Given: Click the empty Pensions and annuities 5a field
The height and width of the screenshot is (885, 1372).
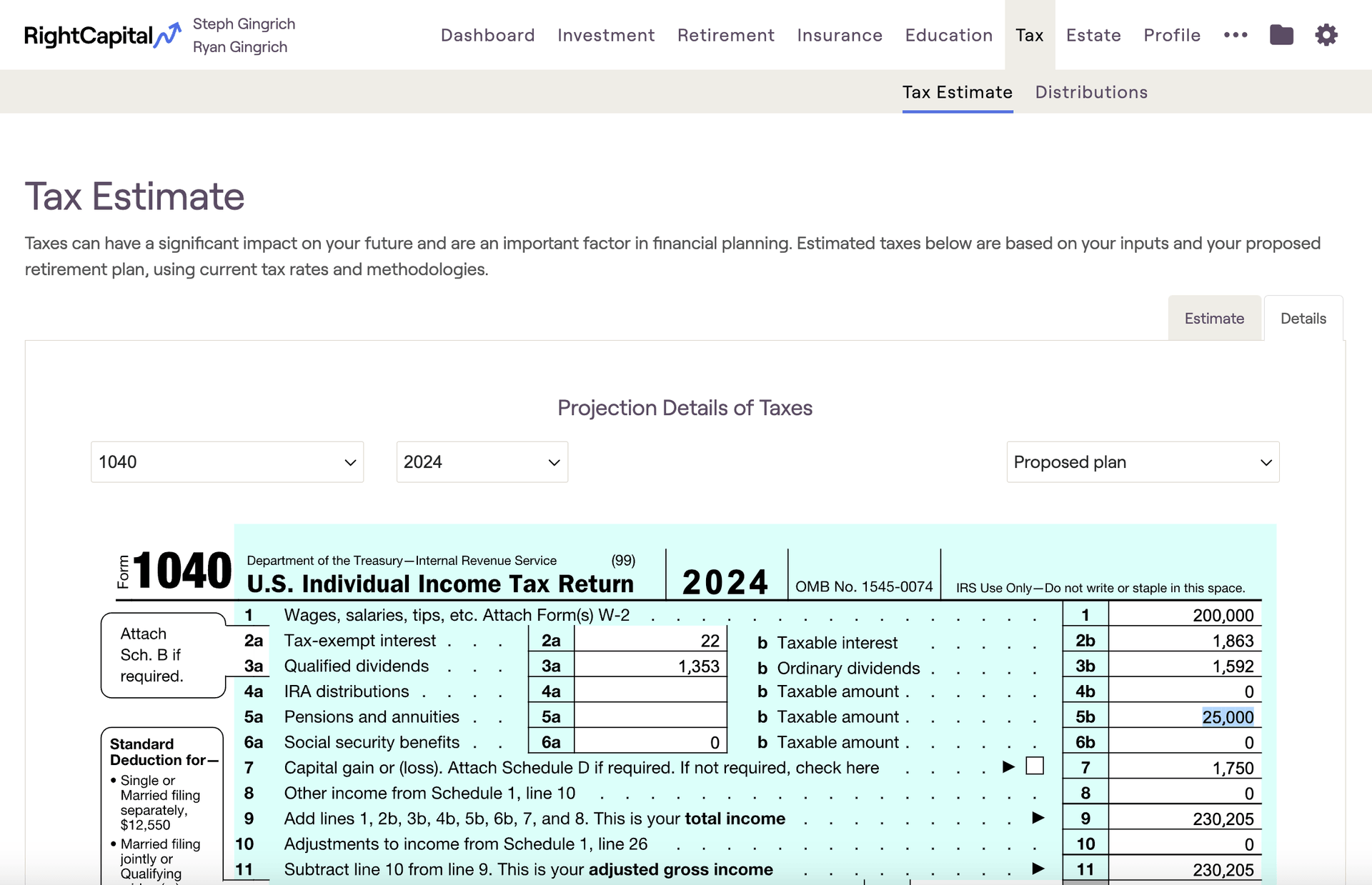Looking at the screenshot, I should click(650, 716).
